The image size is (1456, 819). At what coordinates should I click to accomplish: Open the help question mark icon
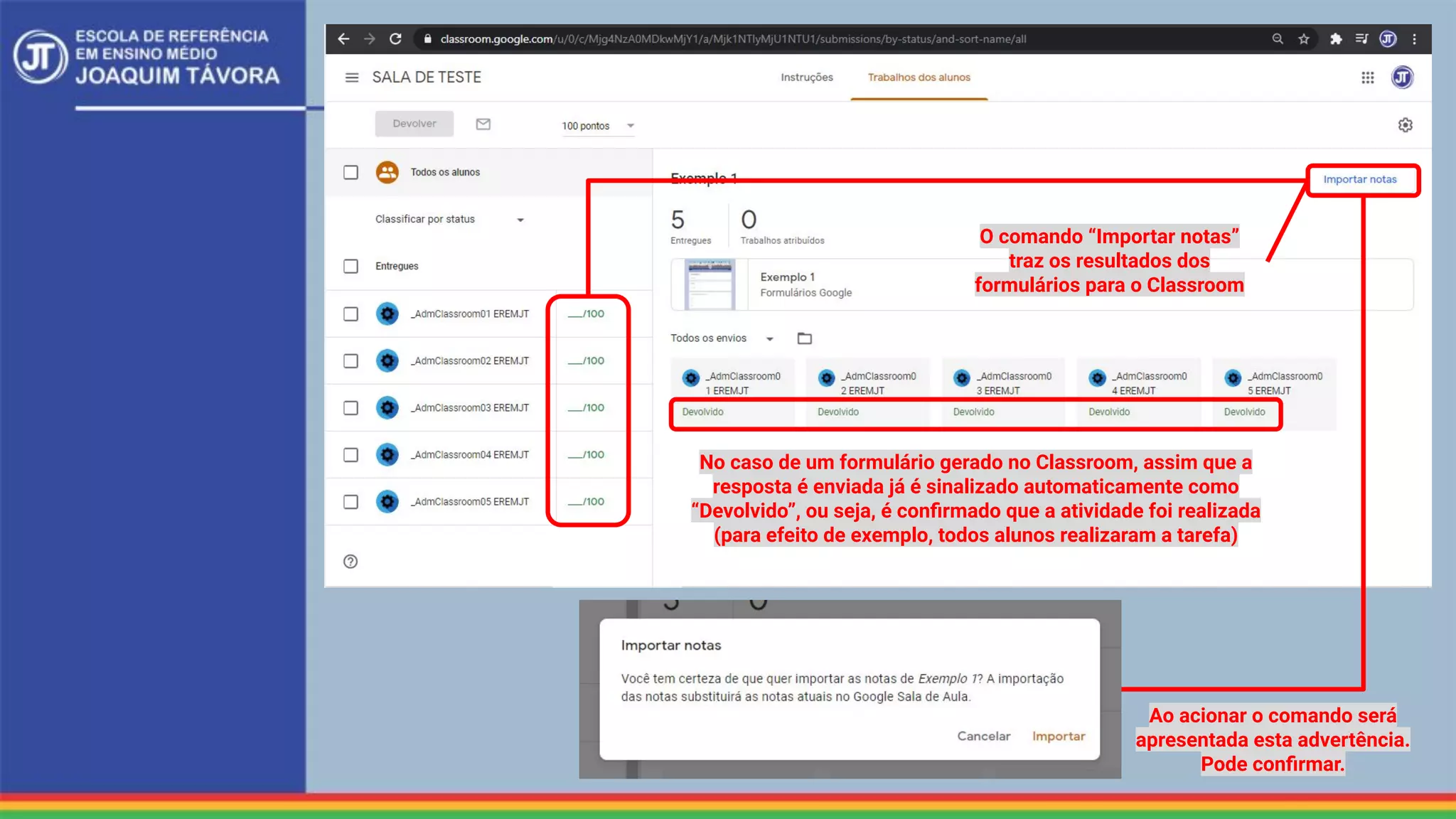coord(350,562)
